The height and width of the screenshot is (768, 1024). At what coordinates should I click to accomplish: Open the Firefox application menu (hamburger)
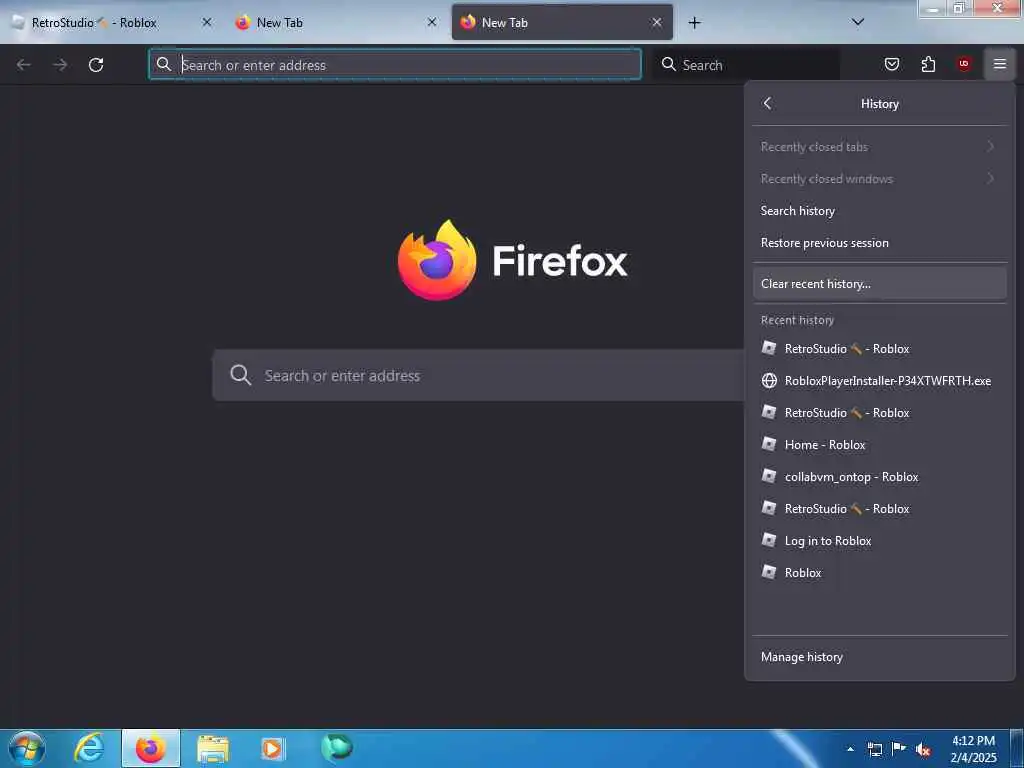[999, 64]
